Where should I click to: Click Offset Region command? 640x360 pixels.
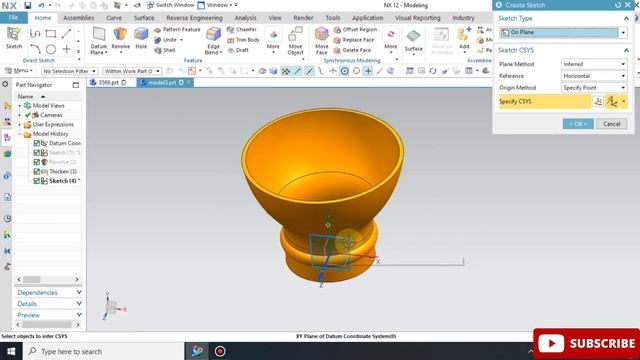pos(355,29)
